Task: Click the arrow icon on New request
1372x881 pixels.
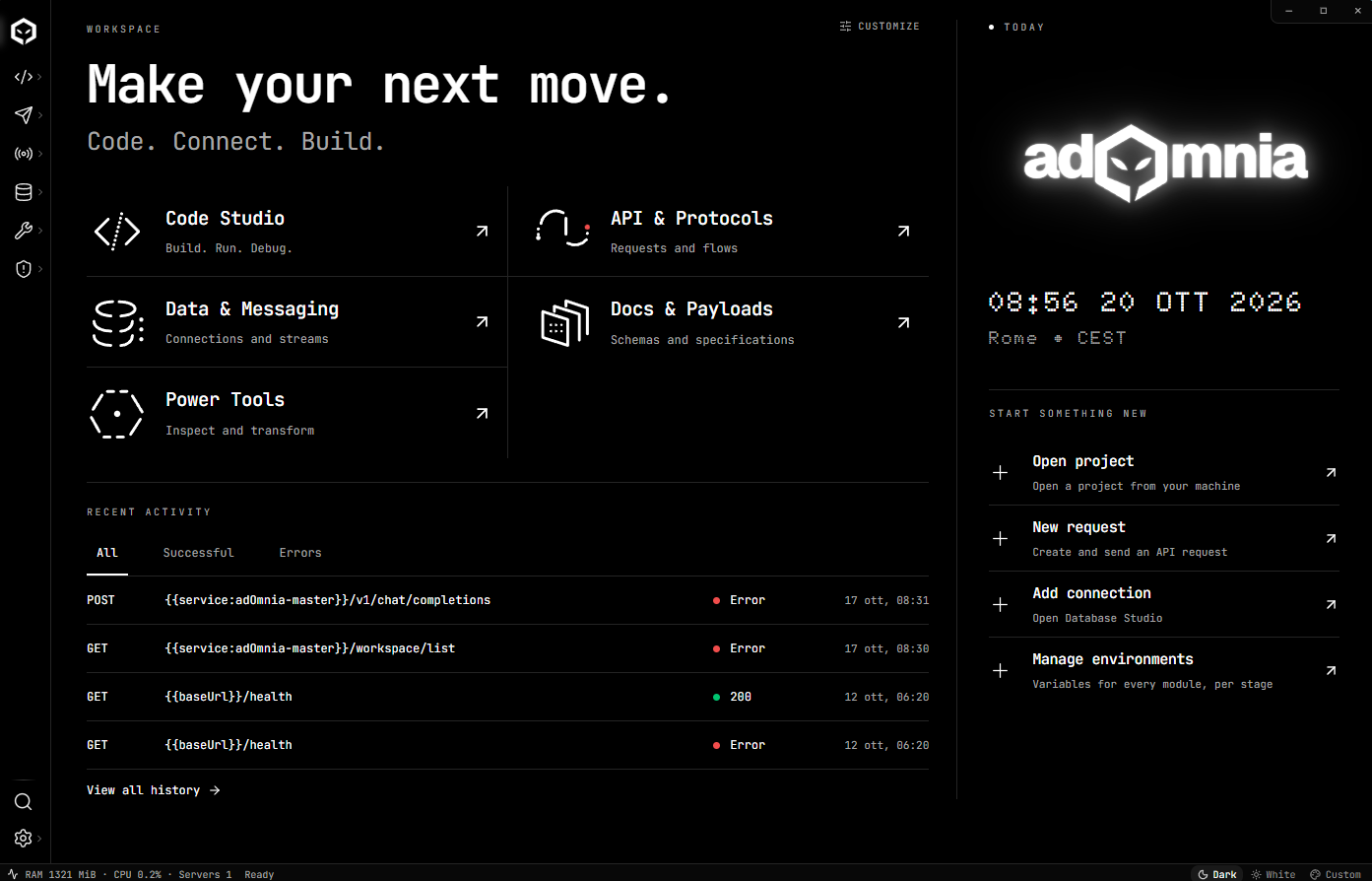Action: [x=1331, y=539]
